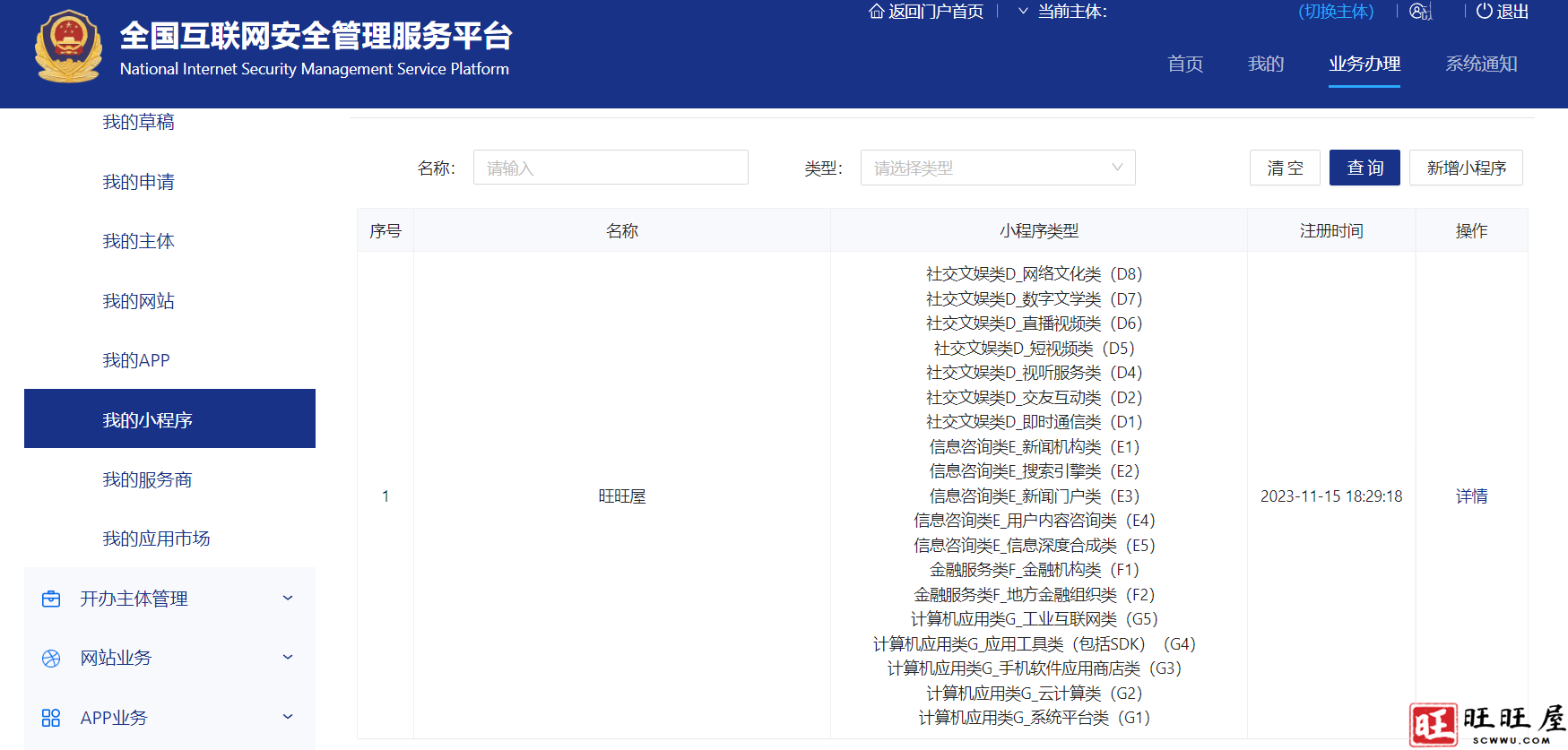Click the platform title 全国互联网安全管理服务平台
This screenshot has width=1568, height=750.
click(x=316, y=36)
